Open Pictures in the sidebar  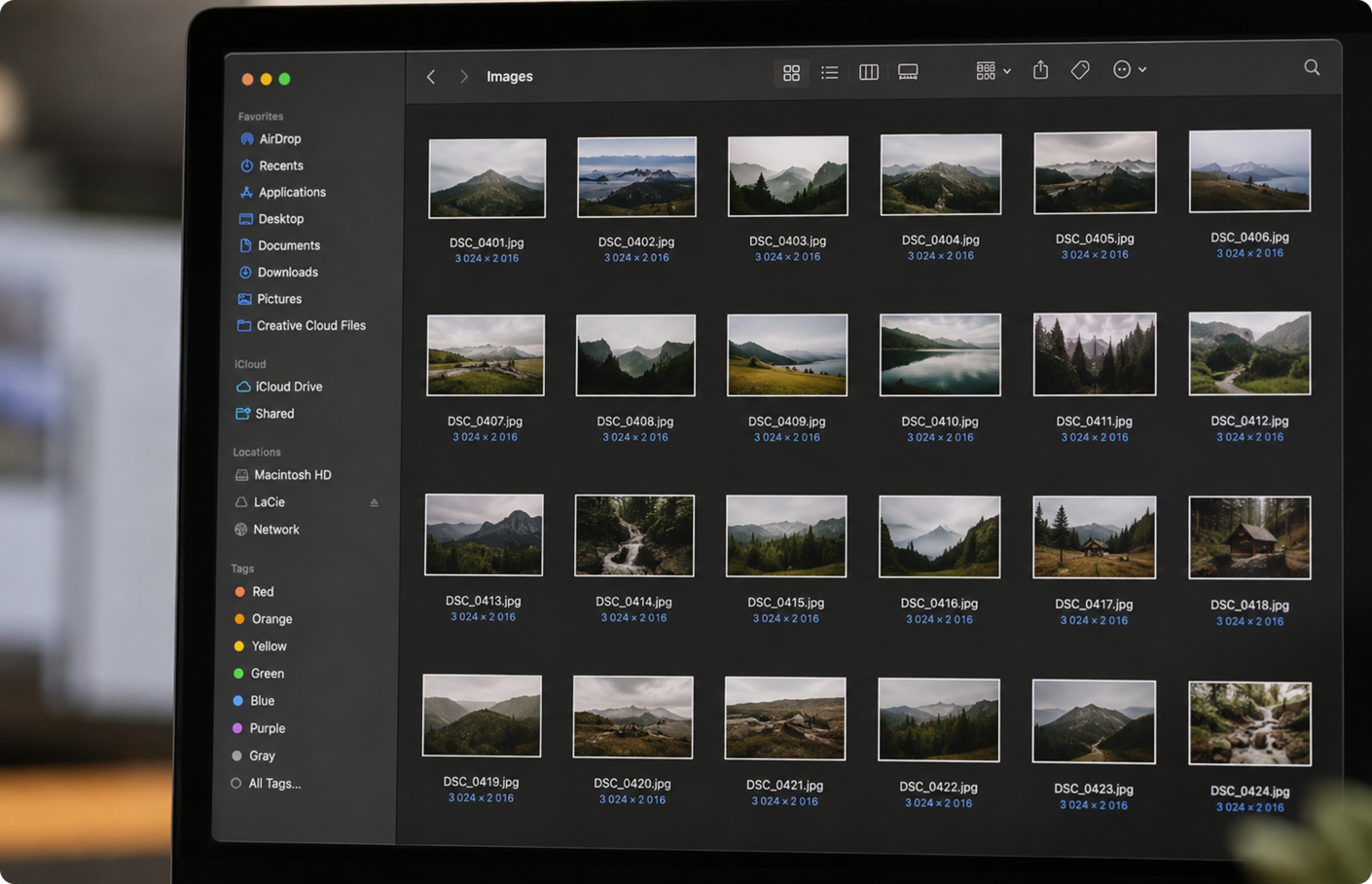coord(270,299)
